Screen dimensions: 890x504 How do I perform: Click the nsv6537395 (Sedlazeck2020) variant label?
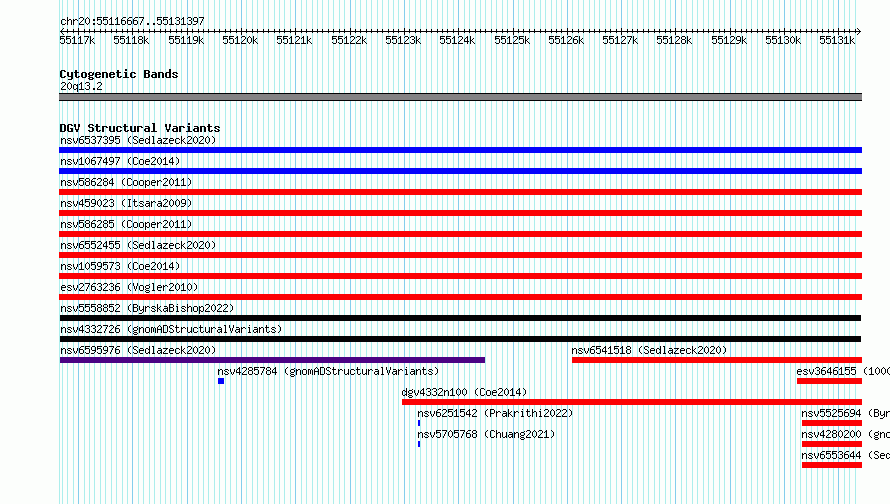coord(138,140)
